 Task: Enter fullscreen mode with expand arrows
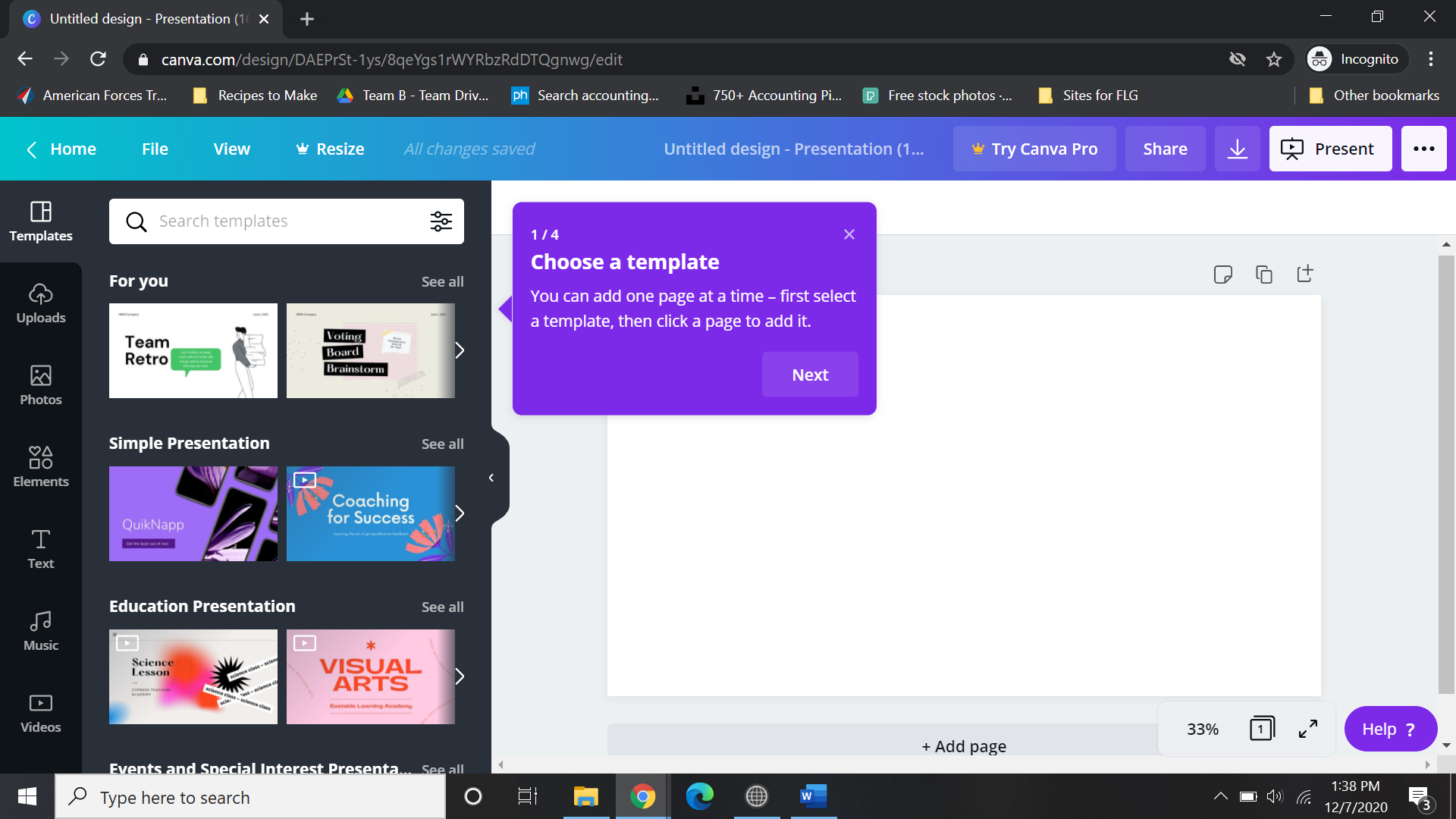pyautogui.click(x=1308, y=729)
